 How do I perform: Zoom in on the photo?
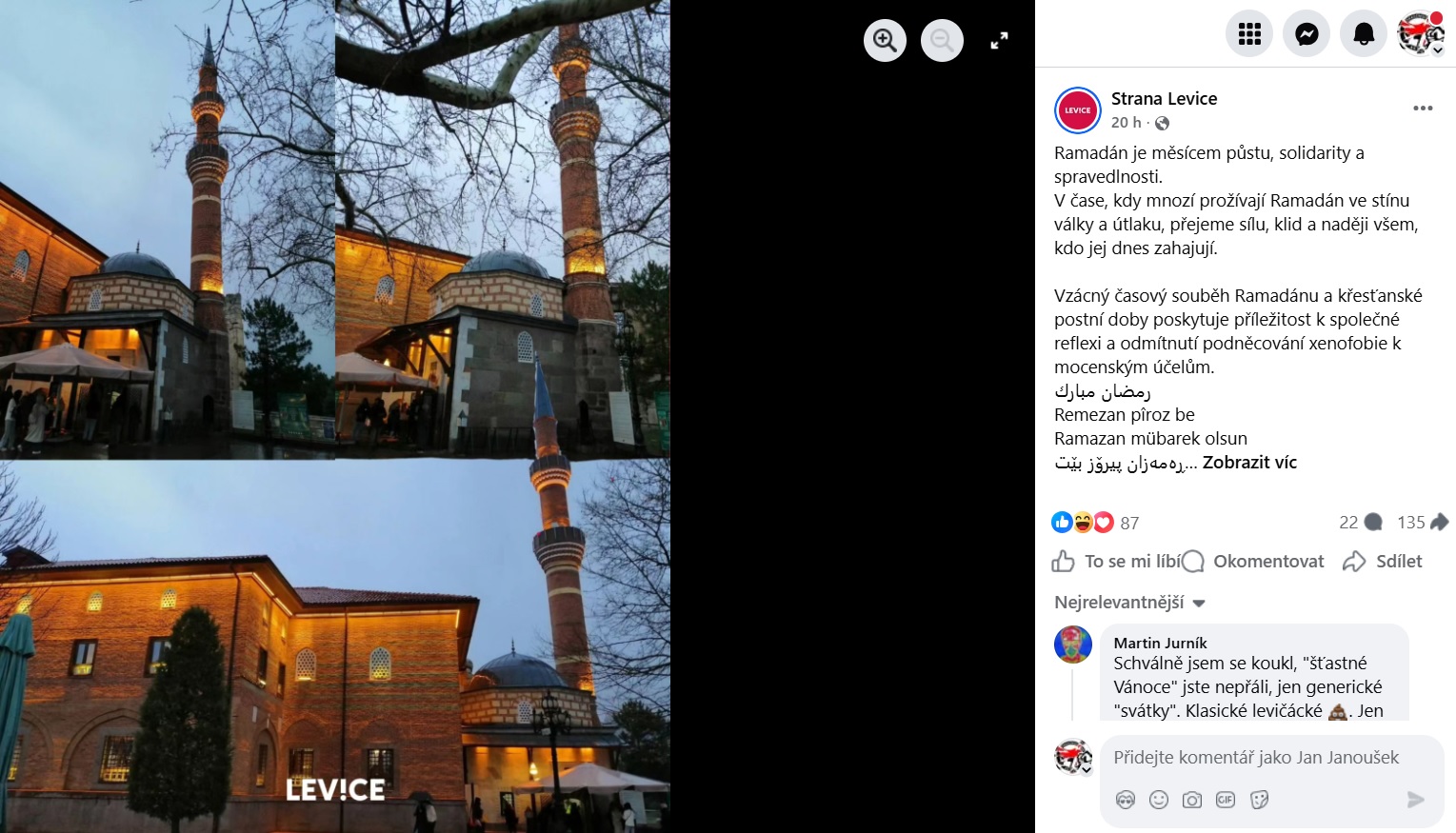tap(885, 40)
